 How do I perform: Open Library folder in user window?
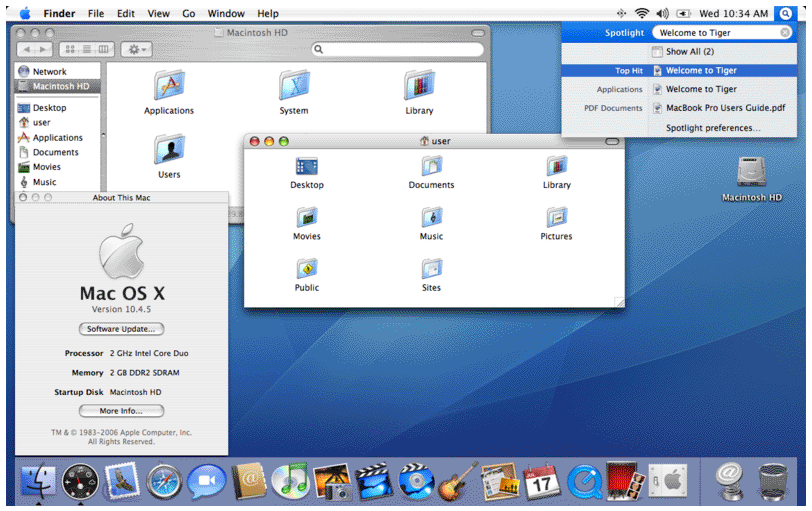coord(557,172)
